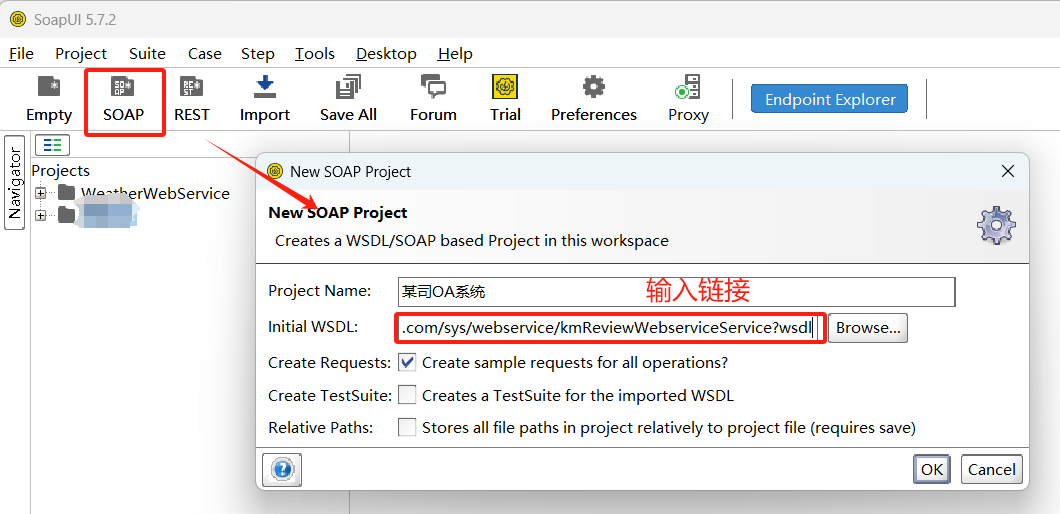Click the SOAP project toolbar icon
The height and width of the screenshot is (514, 1060).
tap(124, 100)
